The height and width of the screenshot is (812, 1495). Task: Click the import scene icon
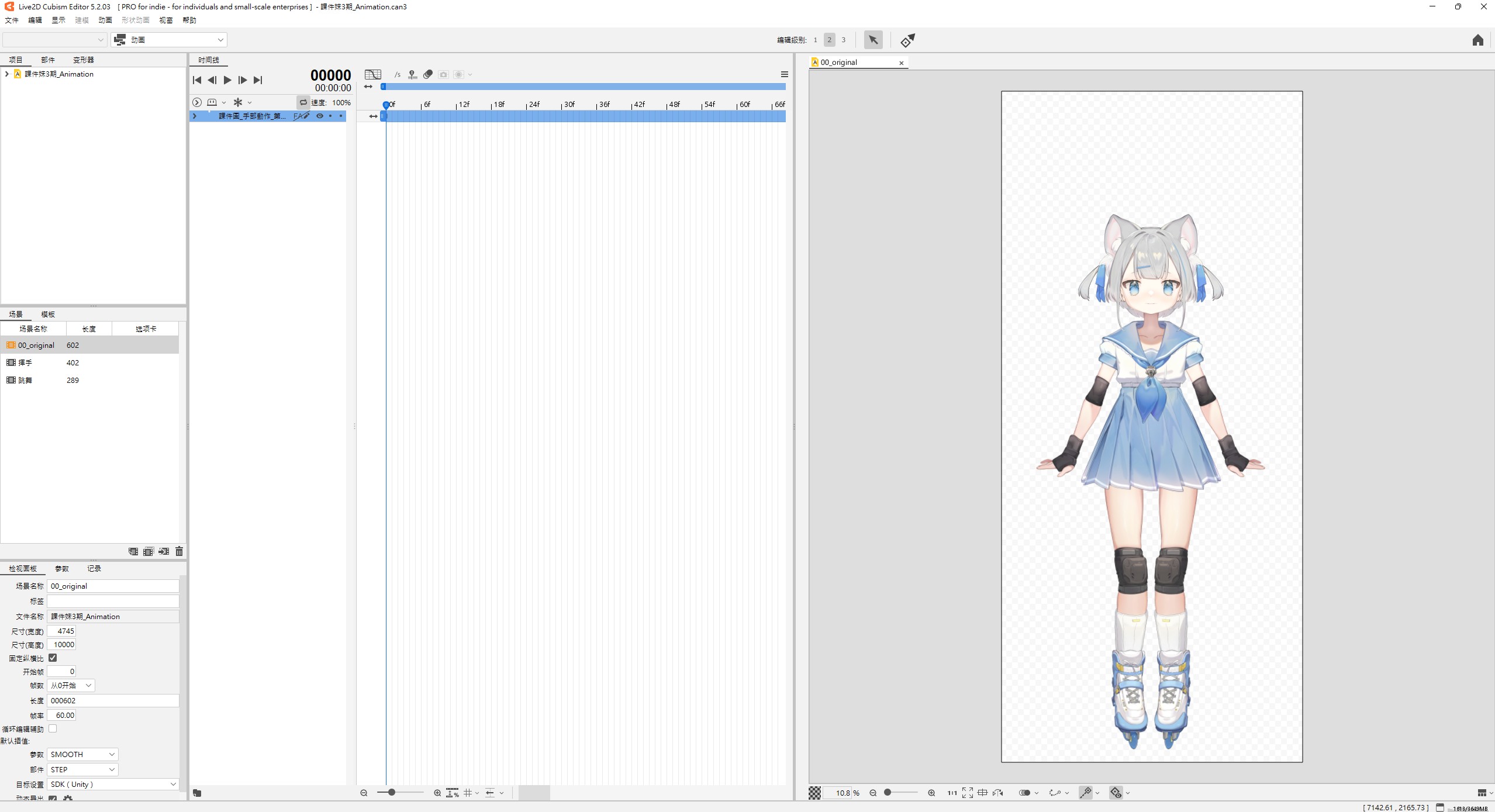click(164, 551)
